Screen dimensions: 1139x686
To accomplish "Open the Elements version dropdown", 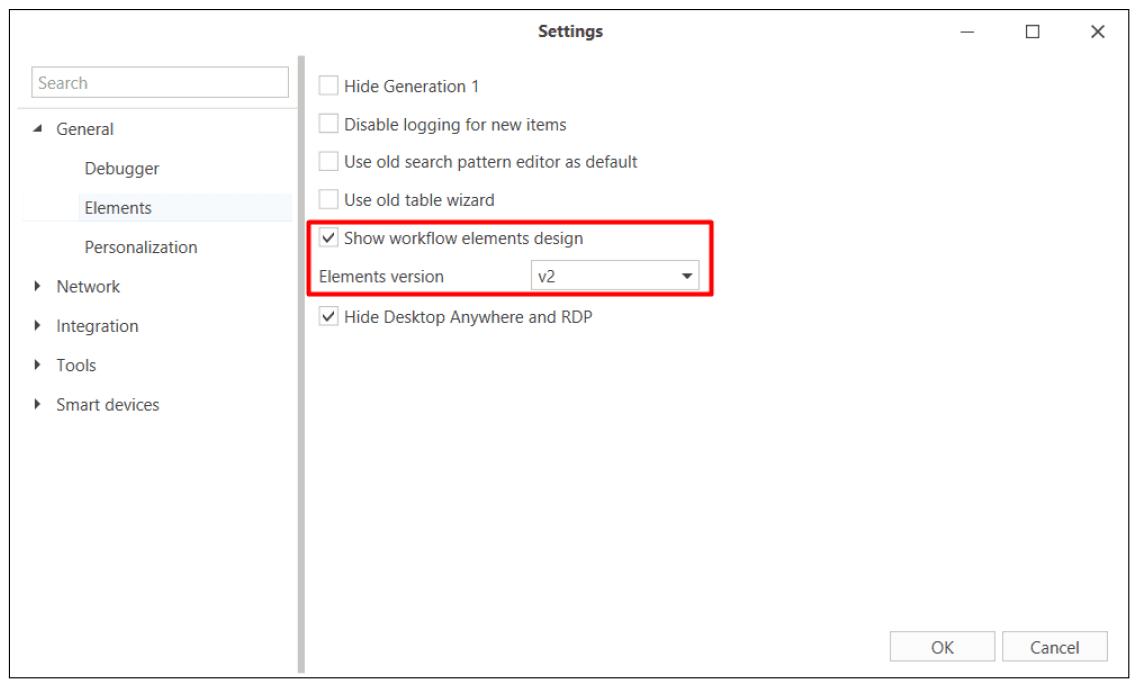I will pos(615,276).
